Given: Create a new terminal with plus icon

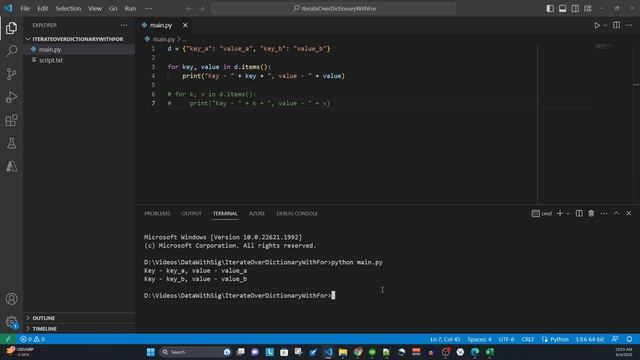Looking at the screenshot, I should [x=560, y=213].
